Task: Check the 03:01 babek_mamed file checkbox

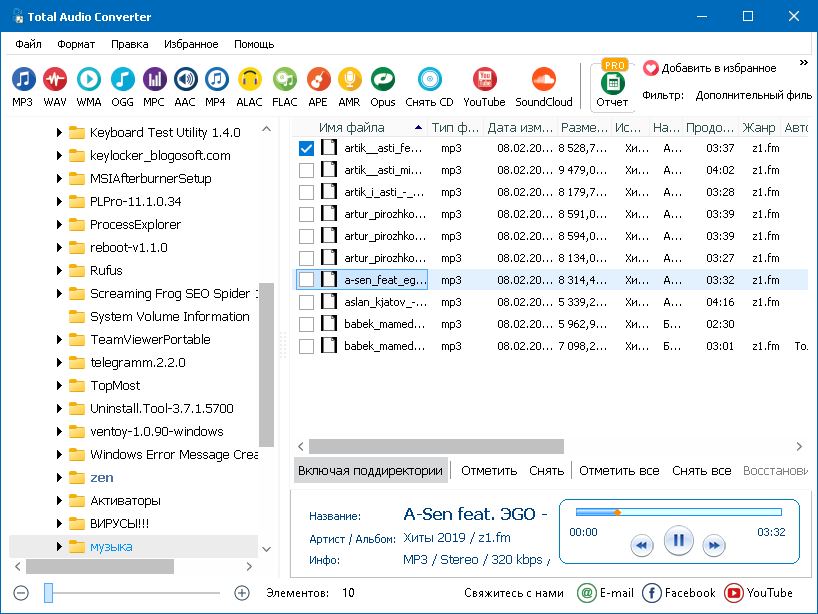Action: 306,346
